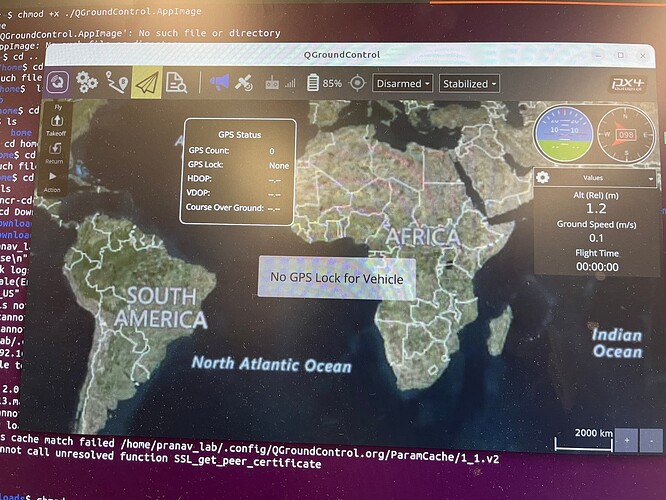Show vehicle messages megaphone icon
This screenshot has width=666, height=500.
[219, 82]
